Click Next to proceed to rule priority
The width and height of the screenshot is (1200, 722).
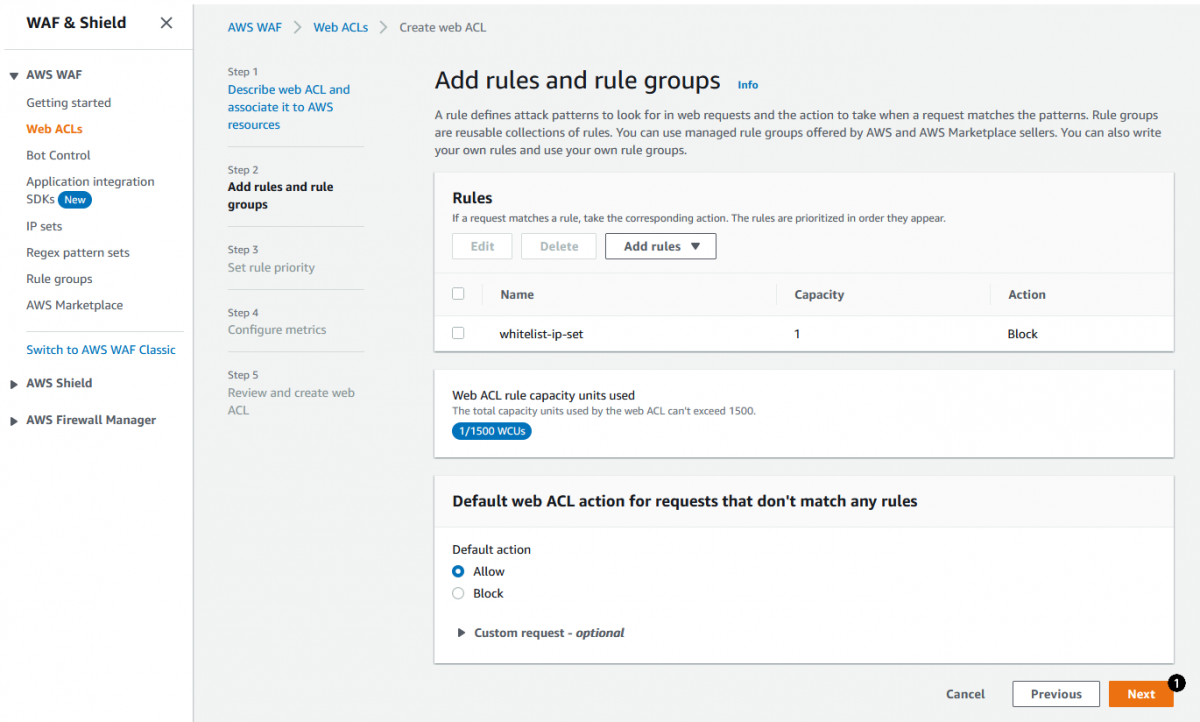point(1140,693)
